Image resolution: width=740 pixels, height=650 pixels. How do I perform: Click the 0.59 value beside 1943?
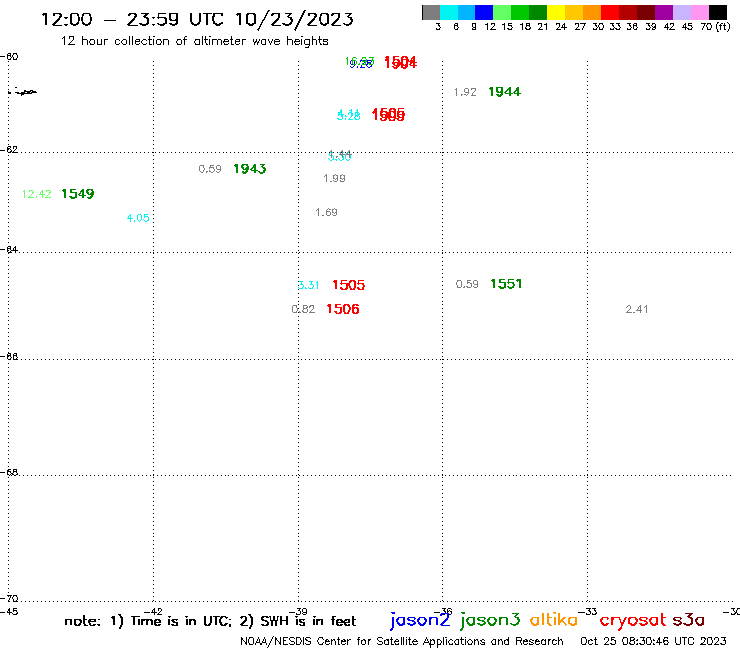[x=210, y=169]
